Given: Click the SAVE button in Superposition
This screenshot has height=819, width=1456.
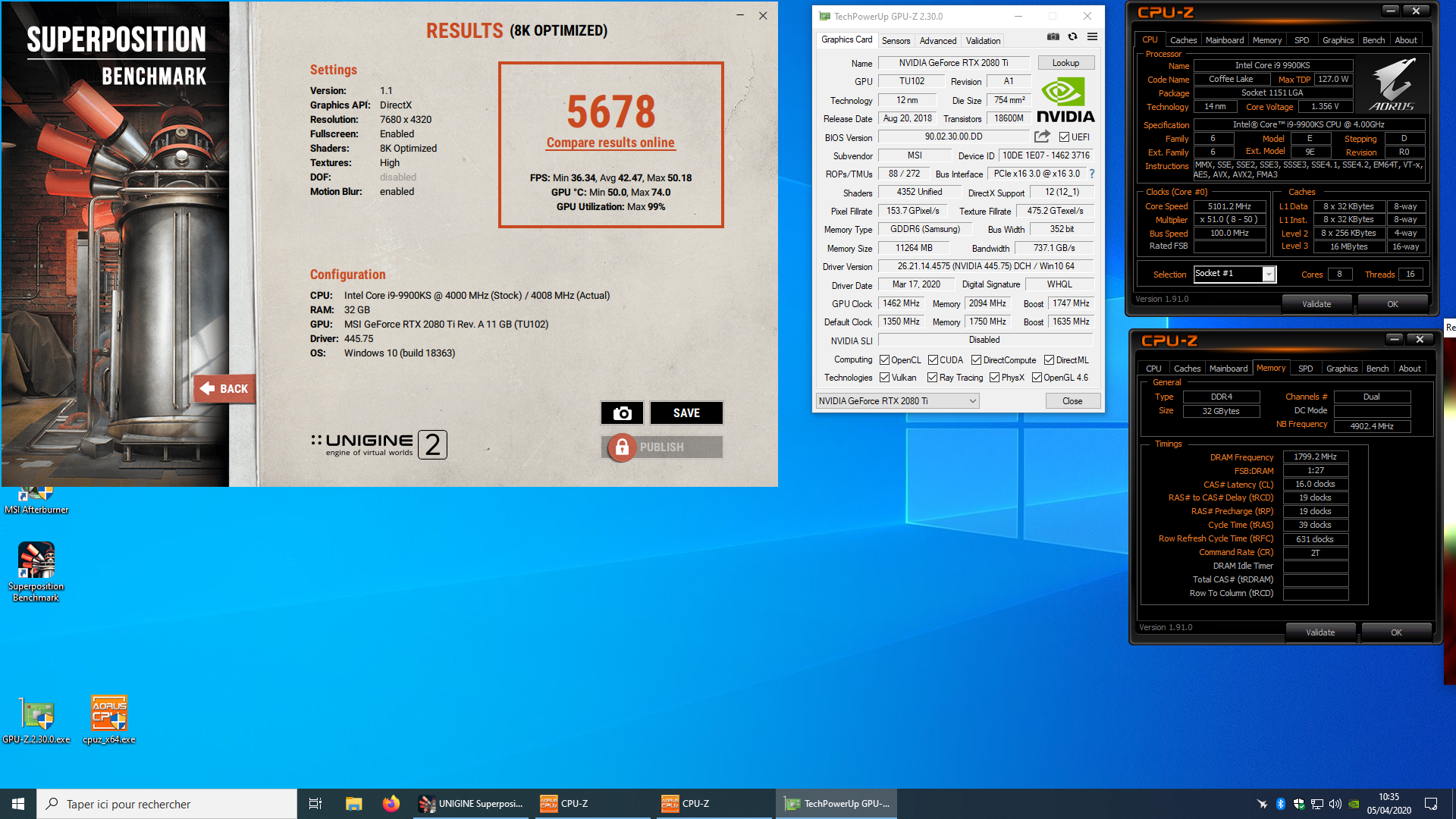Looking at the screenshot, I should click(x=686, y=413).
